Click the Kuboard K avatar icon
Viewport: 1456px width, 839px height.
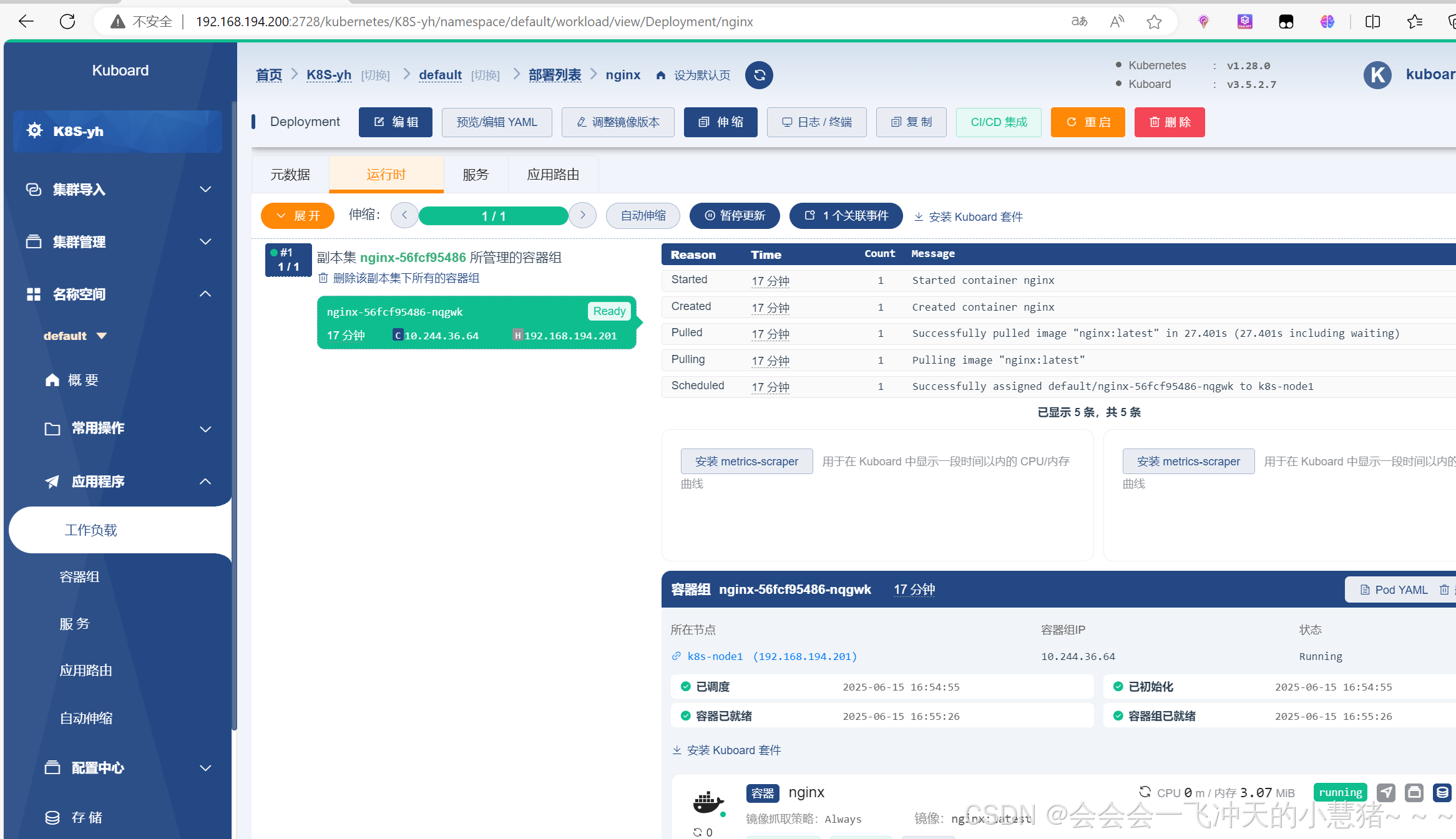pos(1377,75)
